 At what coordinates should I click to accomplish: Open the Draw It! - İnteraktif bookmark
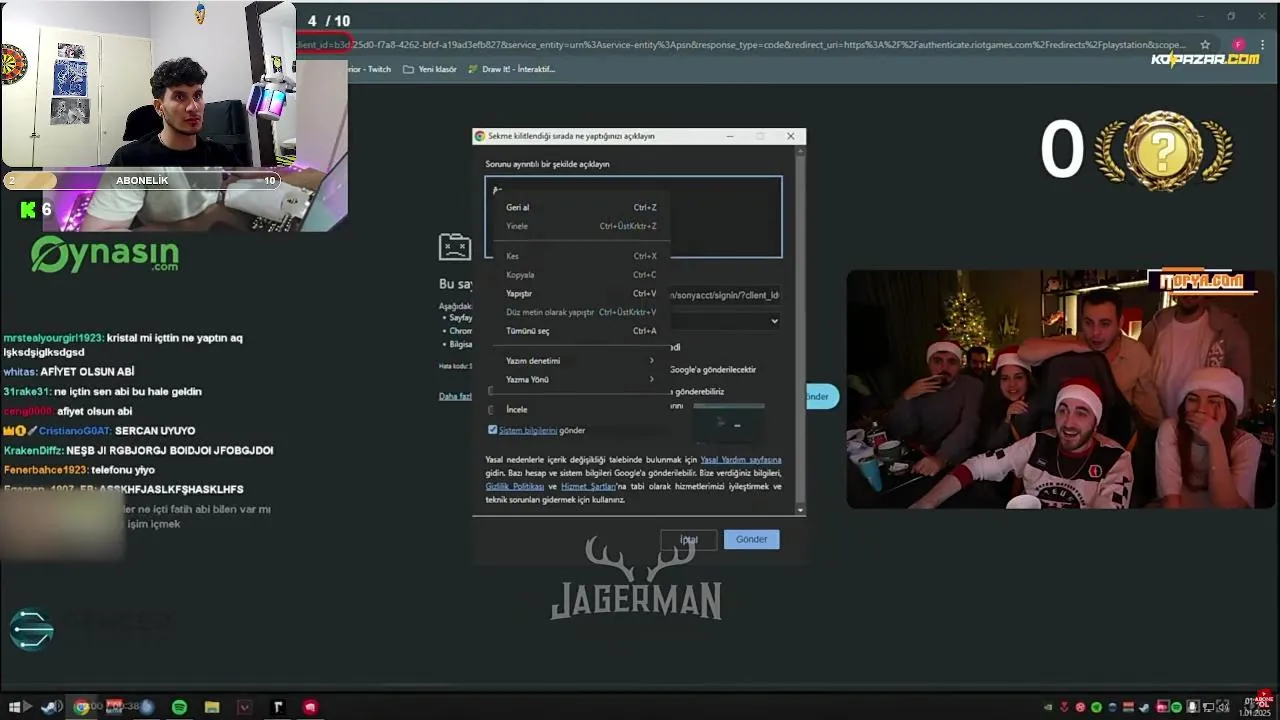(510, 69)
